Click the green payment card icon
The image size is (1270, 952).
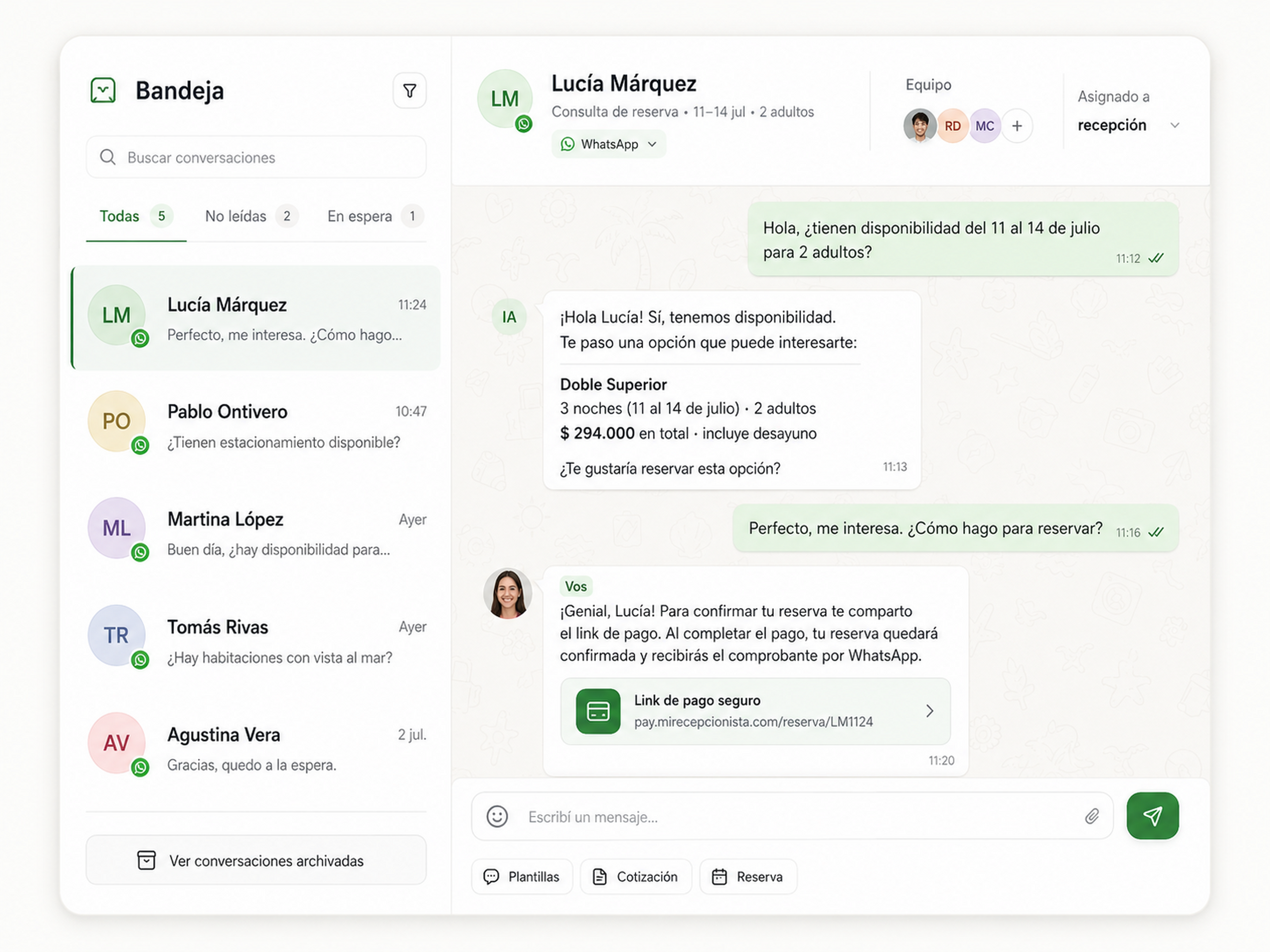click(598, 711)
